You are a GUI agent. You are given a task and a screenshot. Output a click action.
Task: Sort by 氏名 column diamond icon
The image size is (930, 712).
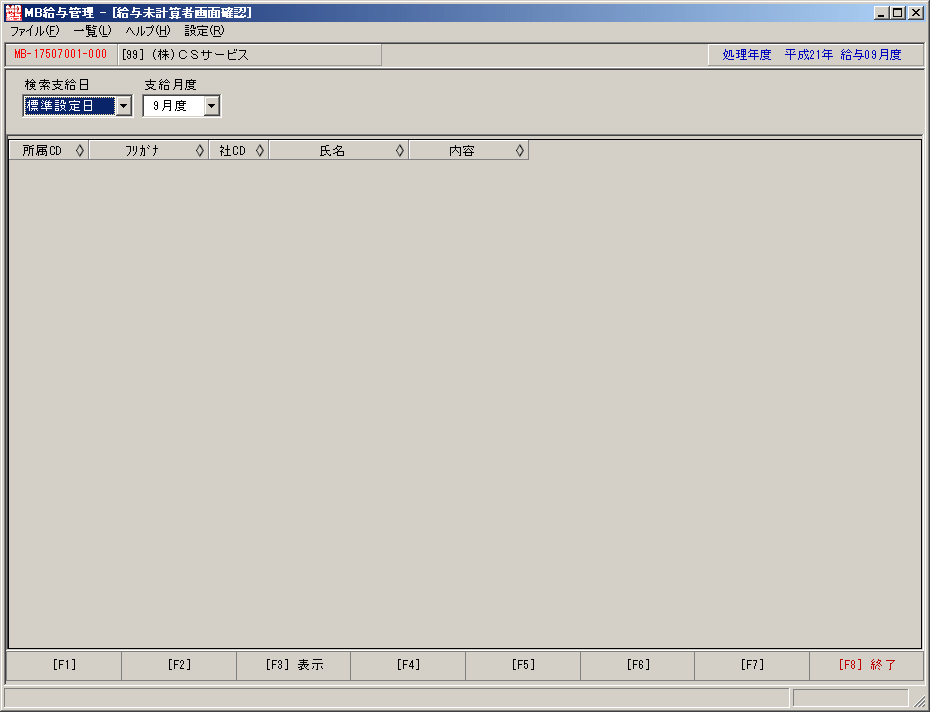(x=400, y=151)
